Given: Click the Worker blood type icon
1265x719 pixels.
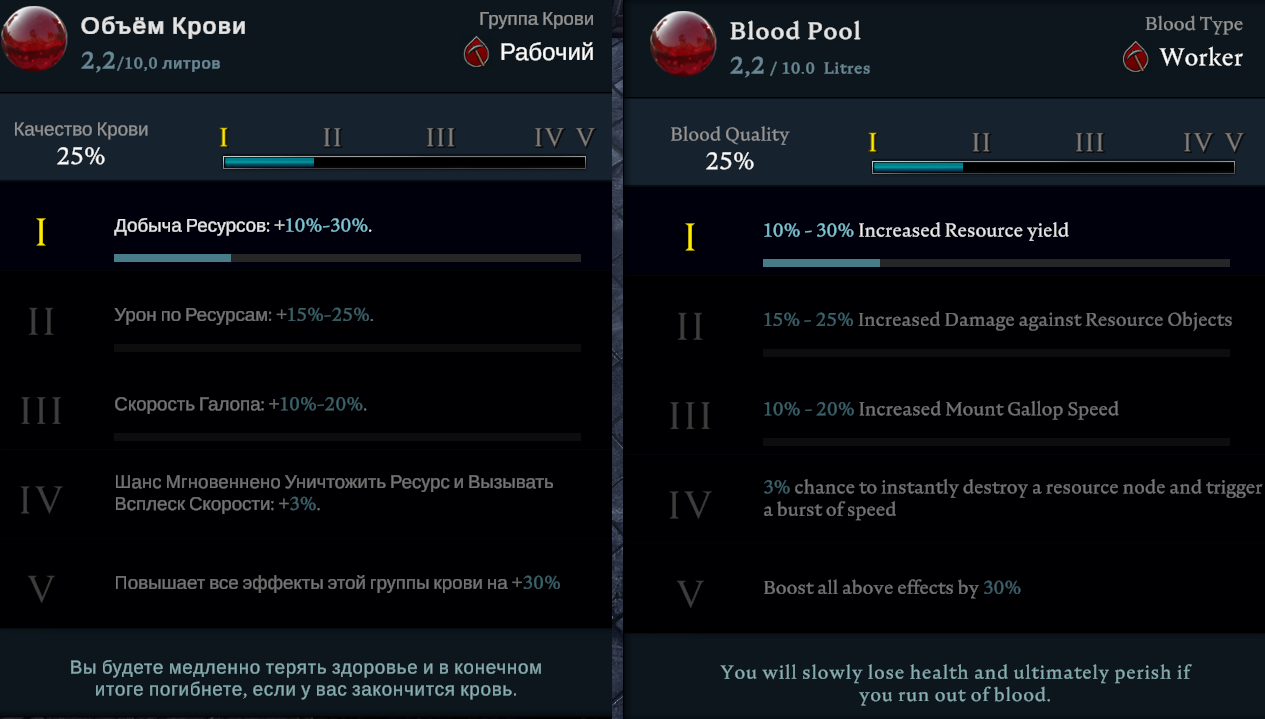Looking at the screenshot, I should (1136, 57).
